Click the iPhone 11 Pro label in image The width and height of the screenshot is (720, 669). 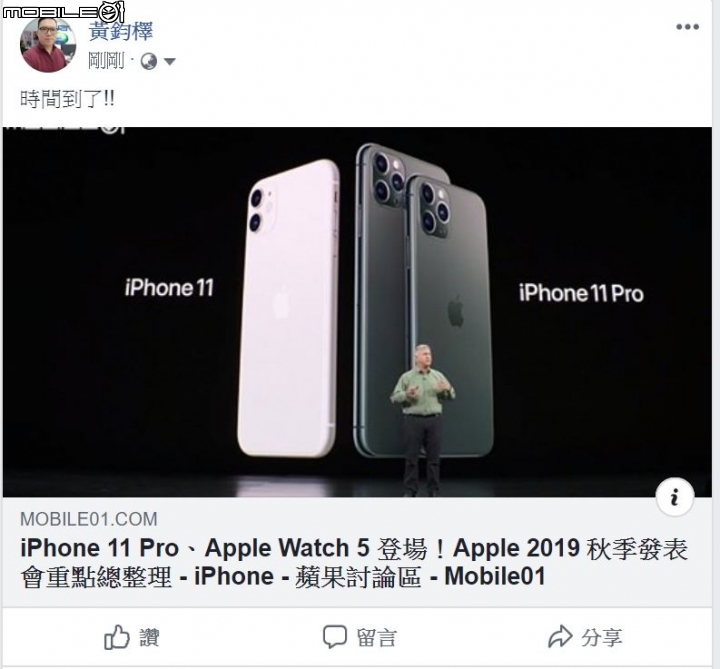tap(581, 293)
